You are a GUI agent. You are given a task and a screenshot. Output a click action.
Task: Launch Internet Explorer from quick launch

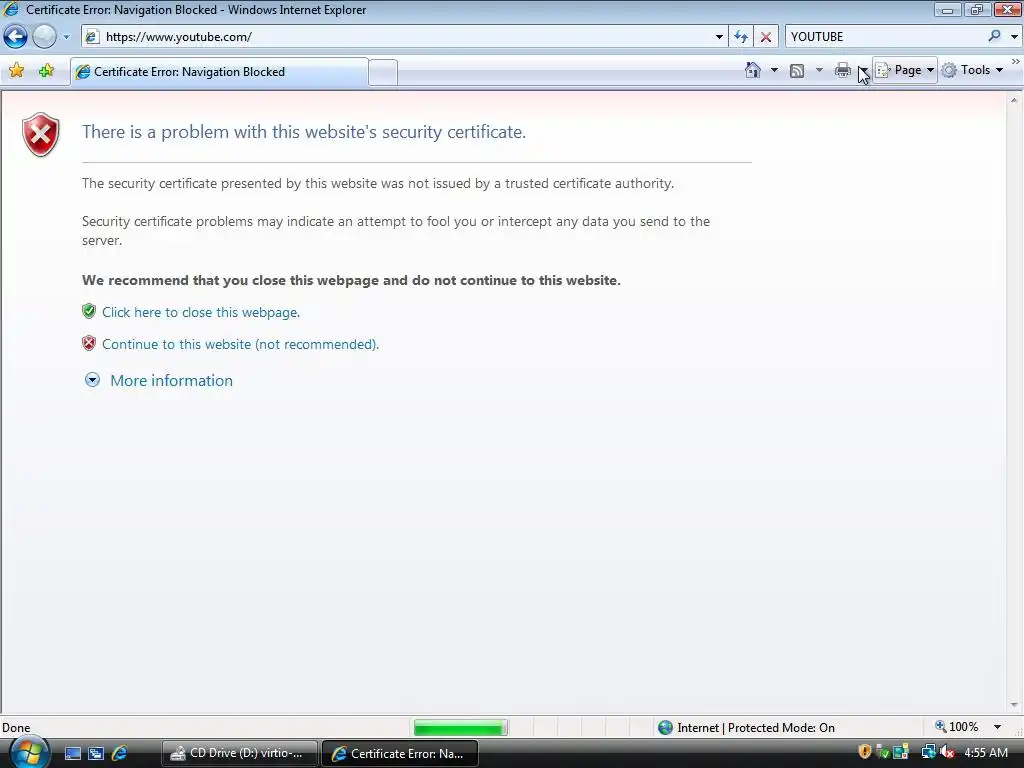119,754
